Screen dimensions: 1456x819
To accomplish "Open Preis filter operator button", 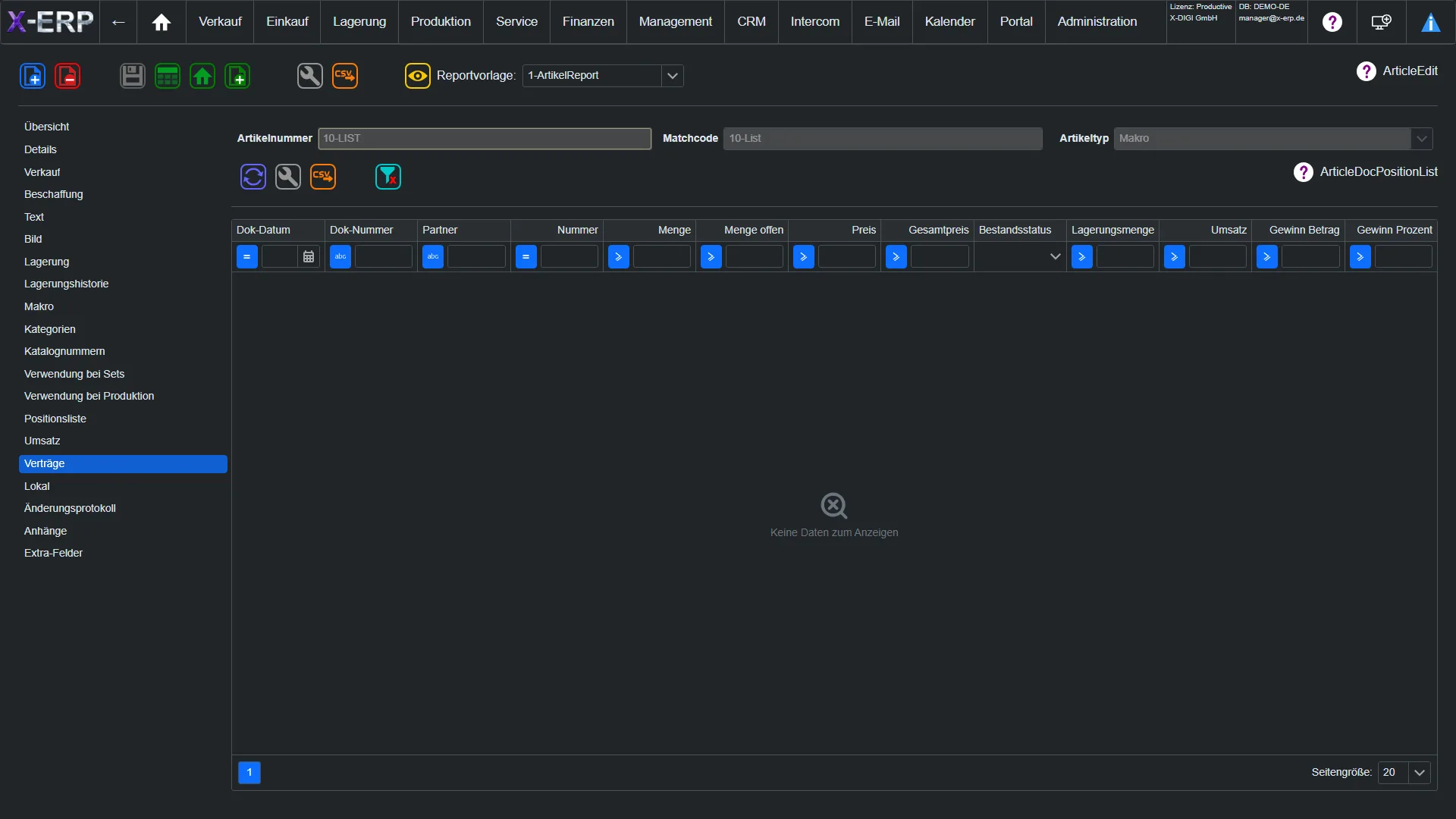I will coord(804,257).
